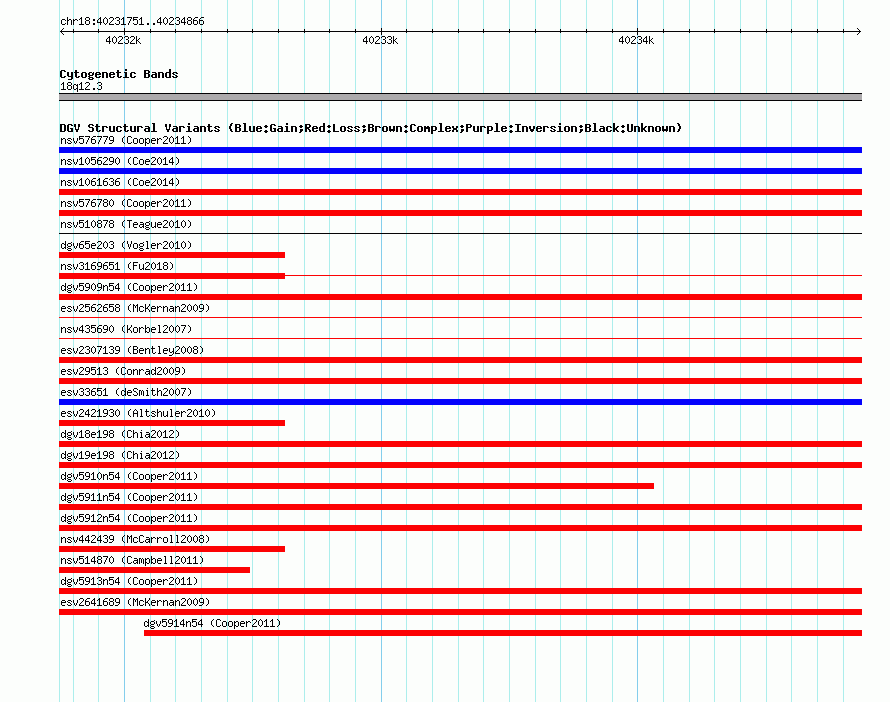This screenshot has height=702, width=890.
Task: Click the red bar under dgv5911n54
Action: tap(460, 507)
